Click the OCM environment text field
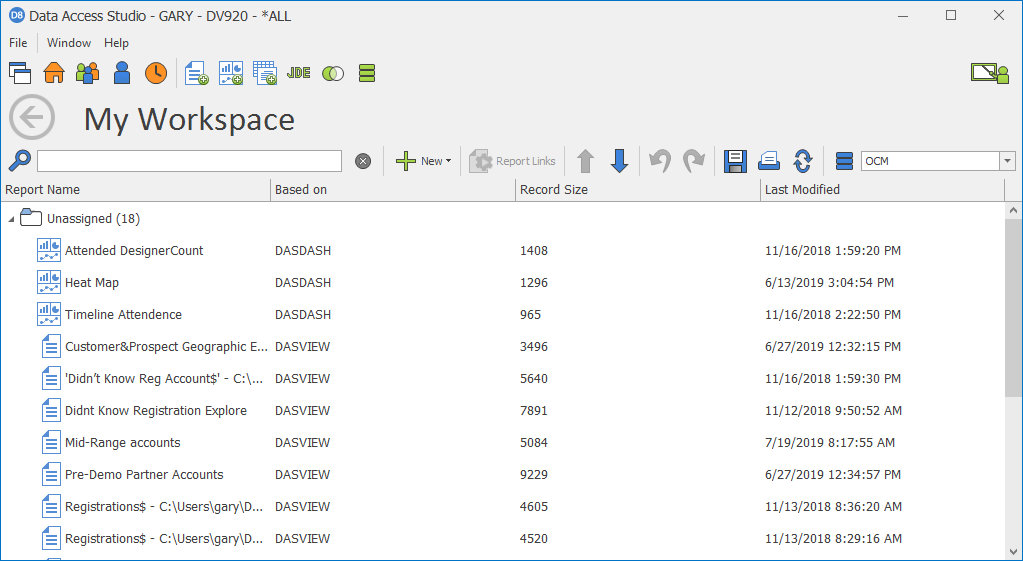1023x561 pixels. click(930, 161)
